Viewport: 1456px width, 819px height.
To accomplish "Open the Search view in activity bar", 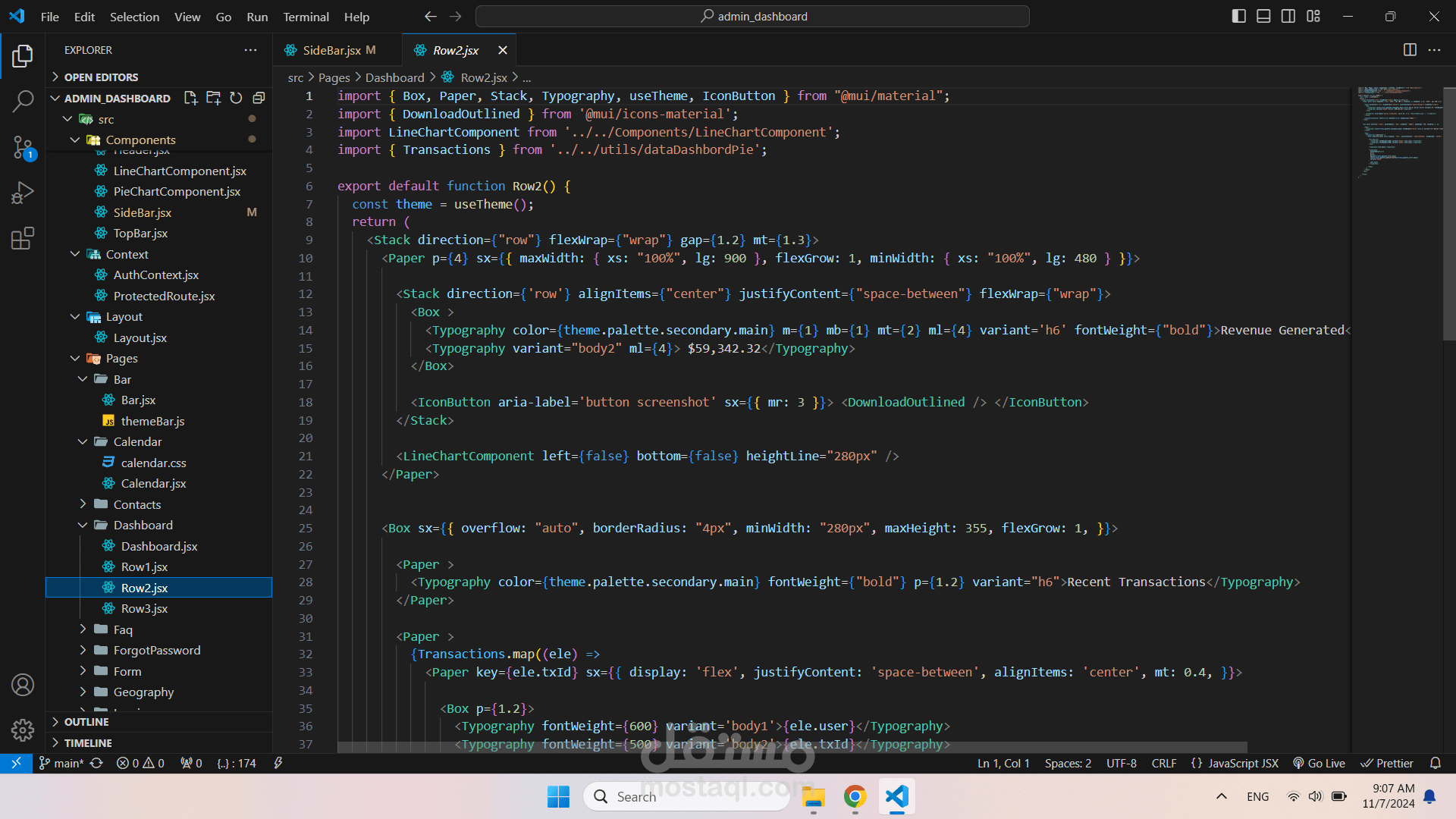I will point(23,101).
